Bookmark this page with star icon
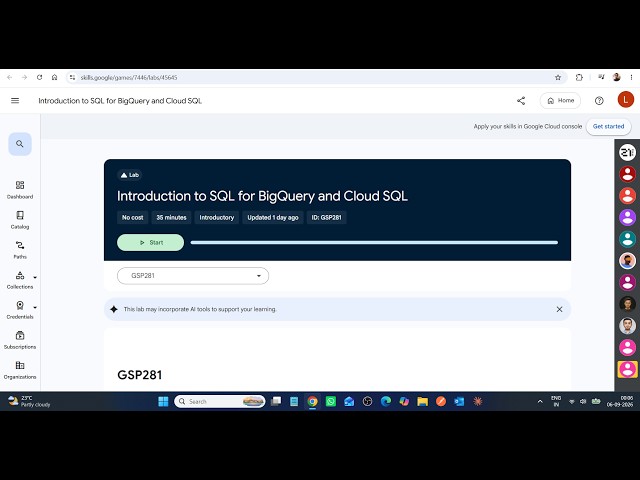The width and height of the screenshot is (640, 480). pos(558,77)
